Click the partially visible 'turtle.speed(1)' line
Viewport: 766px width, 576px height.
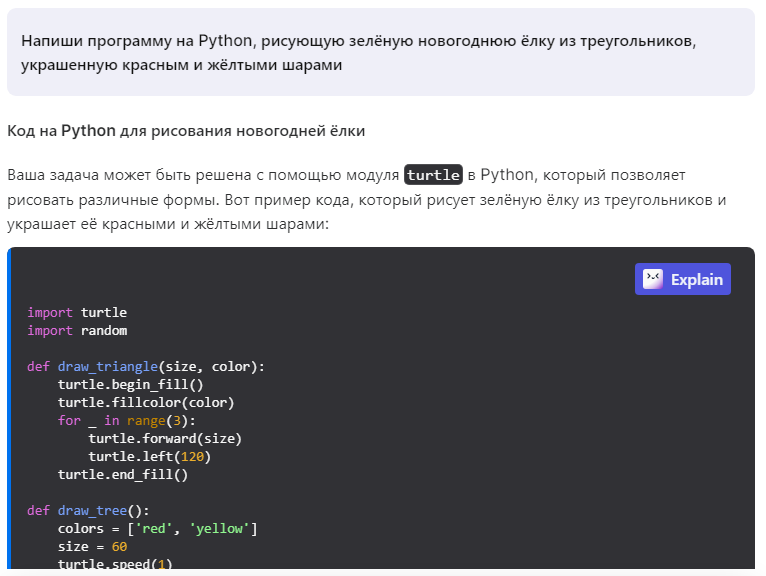(115, 563)
